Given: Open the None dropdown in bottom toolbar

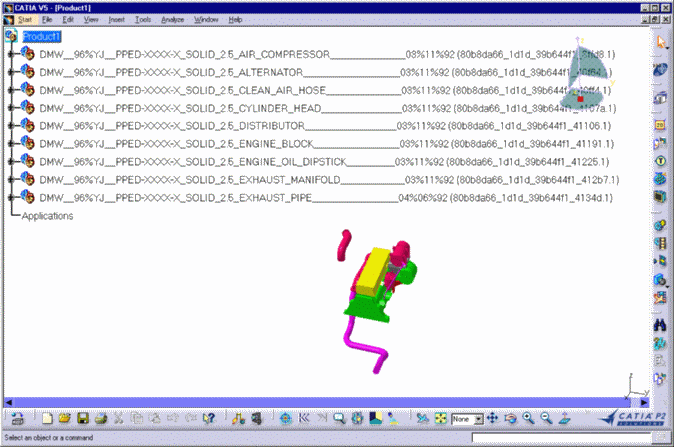Looking at the screenshot, I should [479, 419].
